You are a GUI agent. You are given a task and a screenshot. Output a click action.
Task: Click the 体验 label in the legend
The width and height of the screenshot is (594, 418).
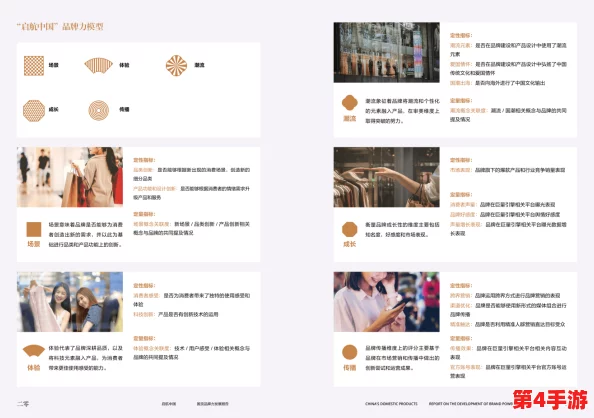124,65
